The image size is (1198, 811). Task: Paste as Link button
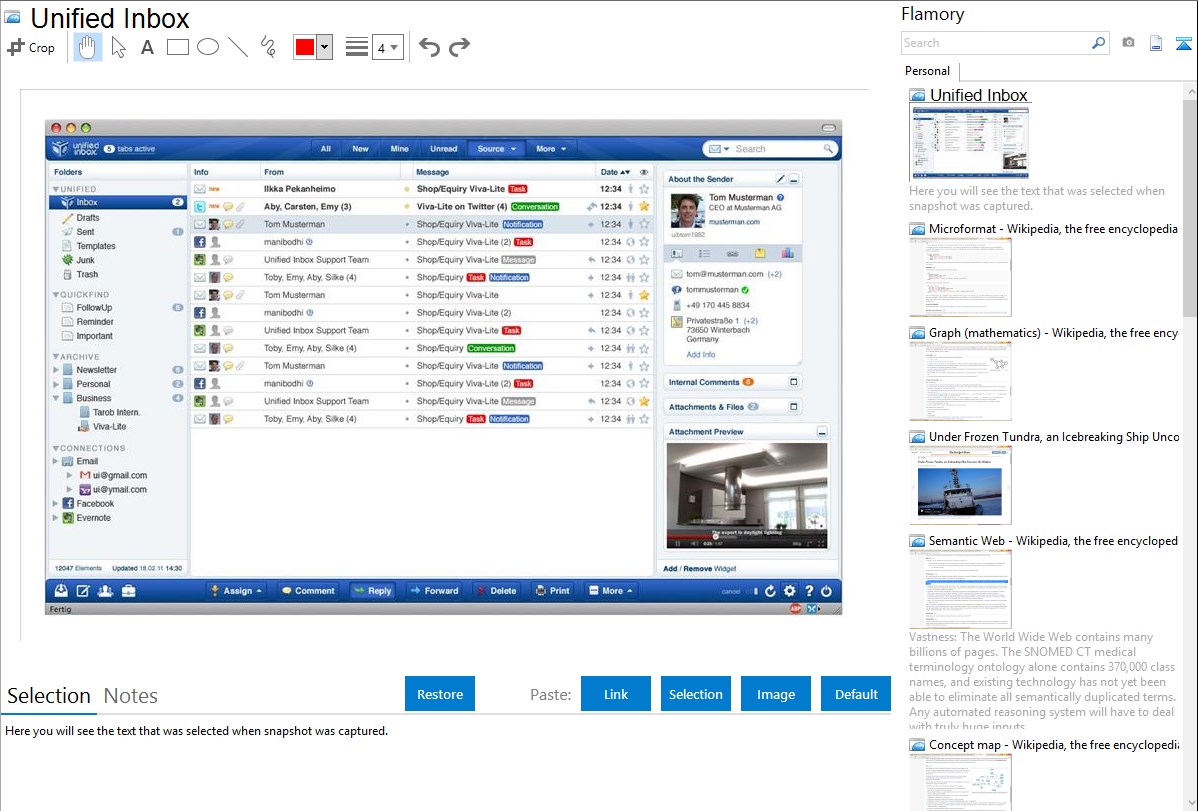click(616, 694)
